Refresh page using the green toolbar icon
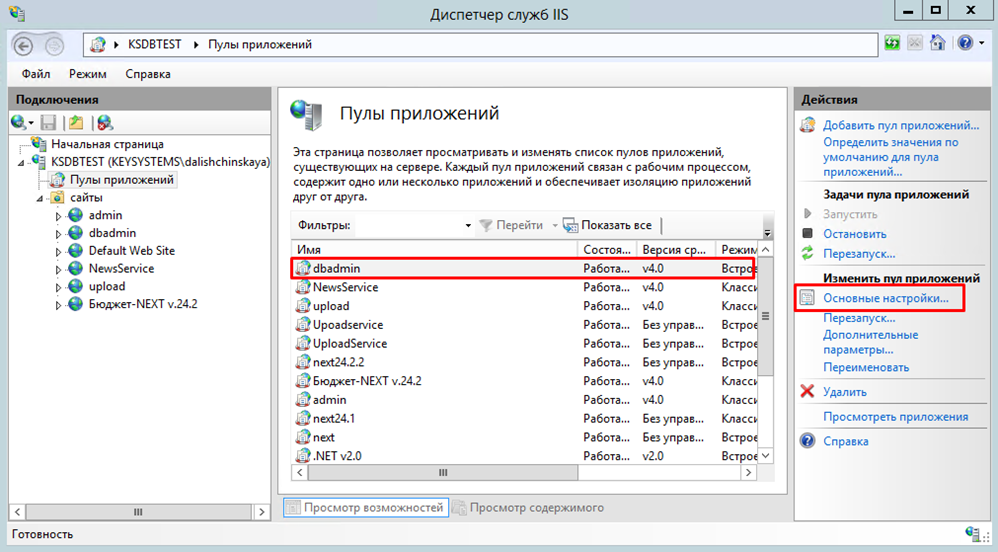This screenshot has height=552, width=998. (x=892, y=43)
